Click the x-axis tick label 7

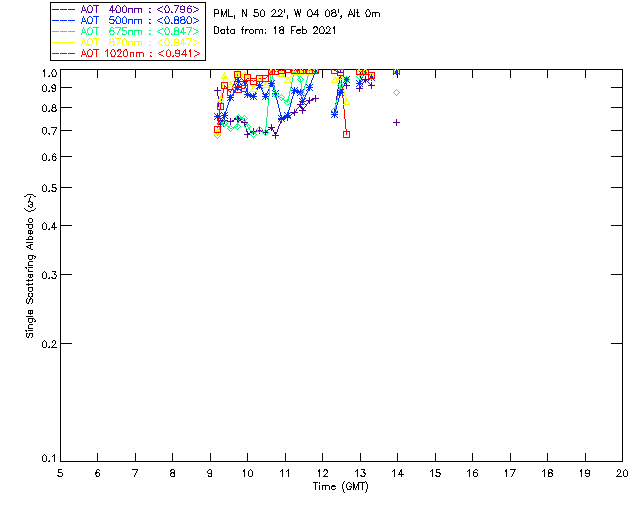135,473
